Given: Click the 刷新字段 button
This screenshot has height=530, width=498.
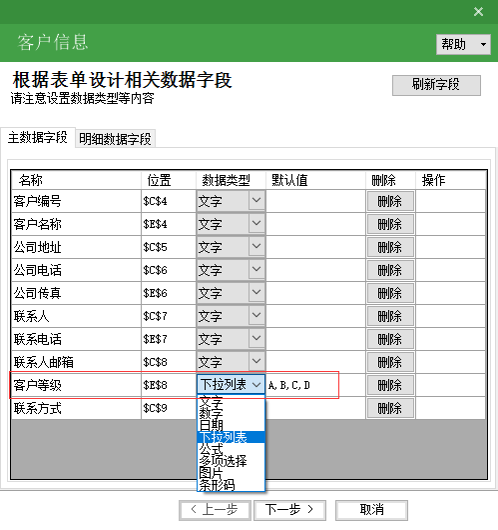Looking at the screenshot, I should point(436,85).
